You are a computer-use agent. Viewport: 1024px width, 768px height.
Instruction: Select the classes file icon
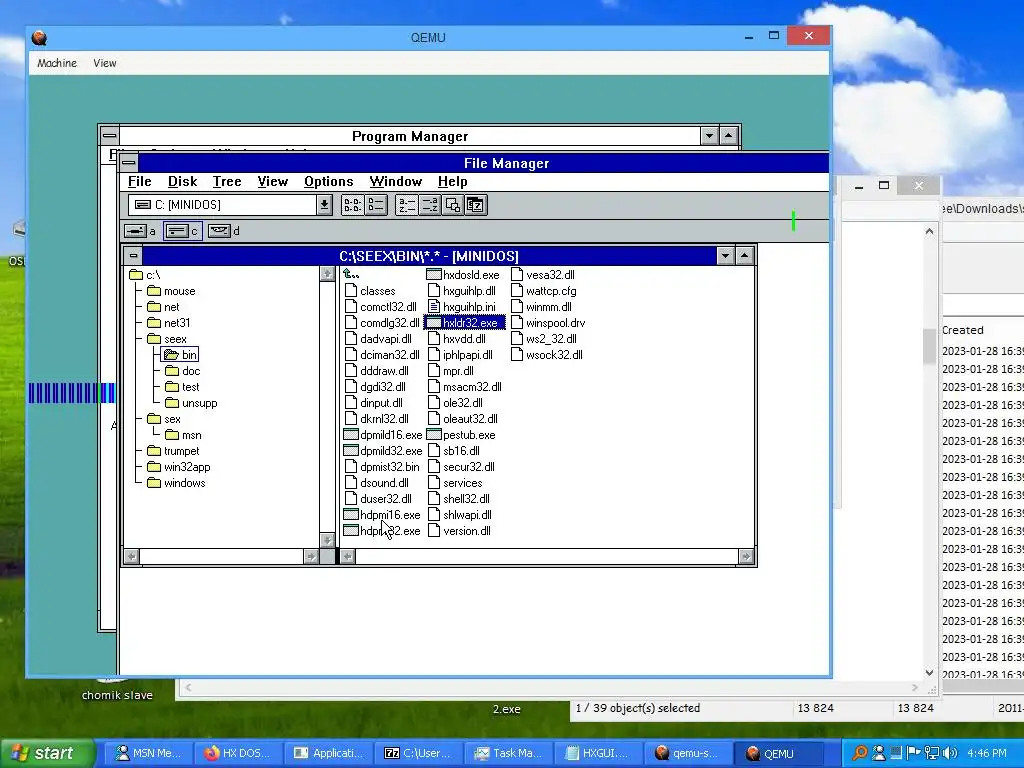[x=351, y=291]
